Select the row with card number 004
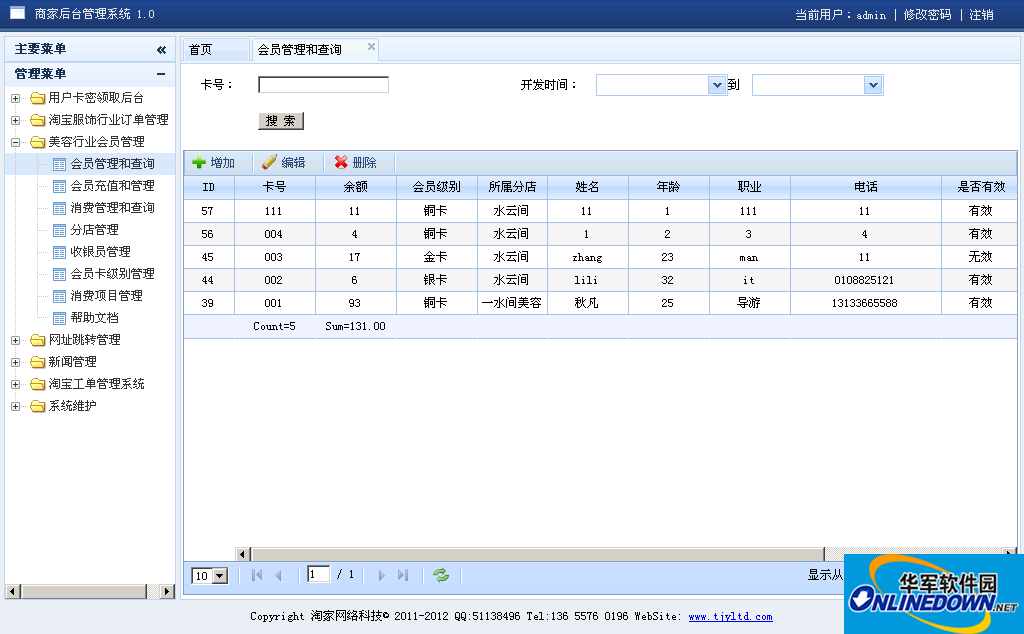The width and height of the screenshot is (1024, 634). 600,234
